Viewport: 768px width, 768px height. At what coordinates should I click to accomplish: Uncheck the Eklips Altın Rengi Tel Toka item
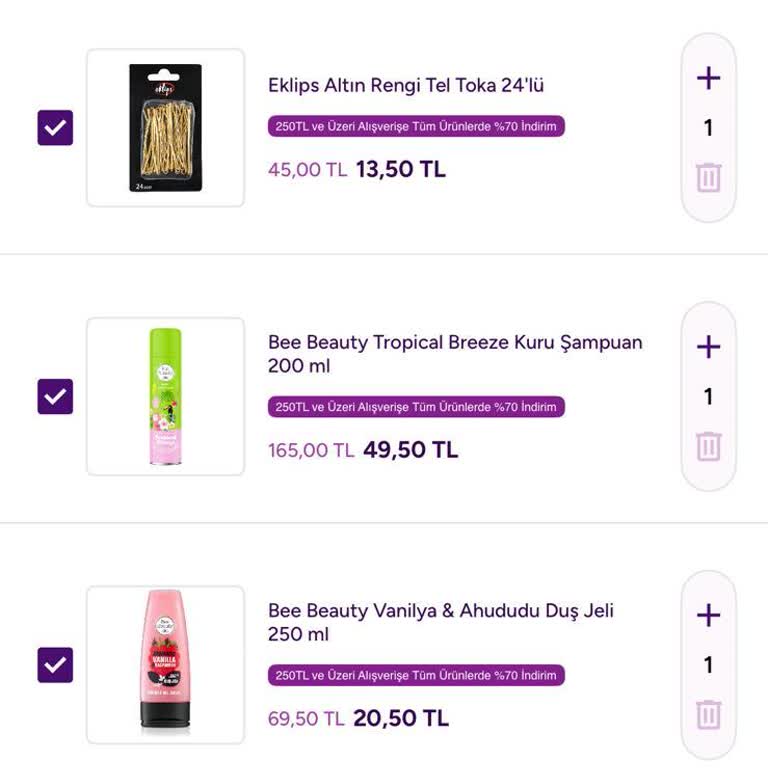coord(55,128)
